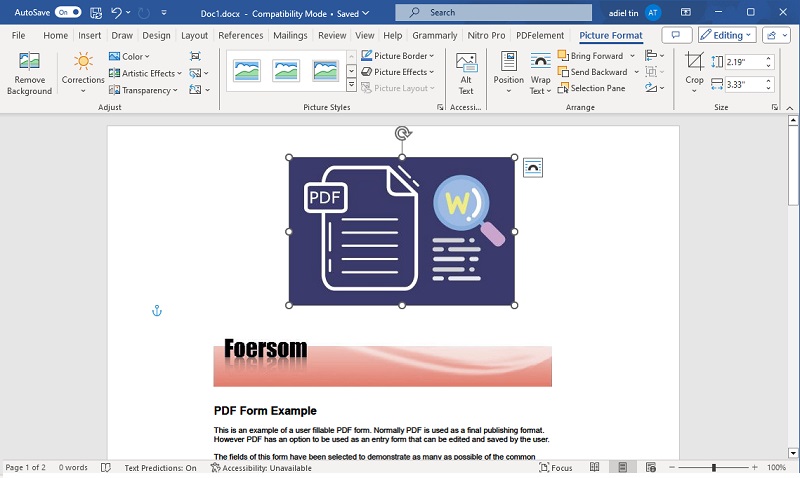Click the shape width field showing 3.33"
This screenshot has width=800, height=478.
(744, 85)
